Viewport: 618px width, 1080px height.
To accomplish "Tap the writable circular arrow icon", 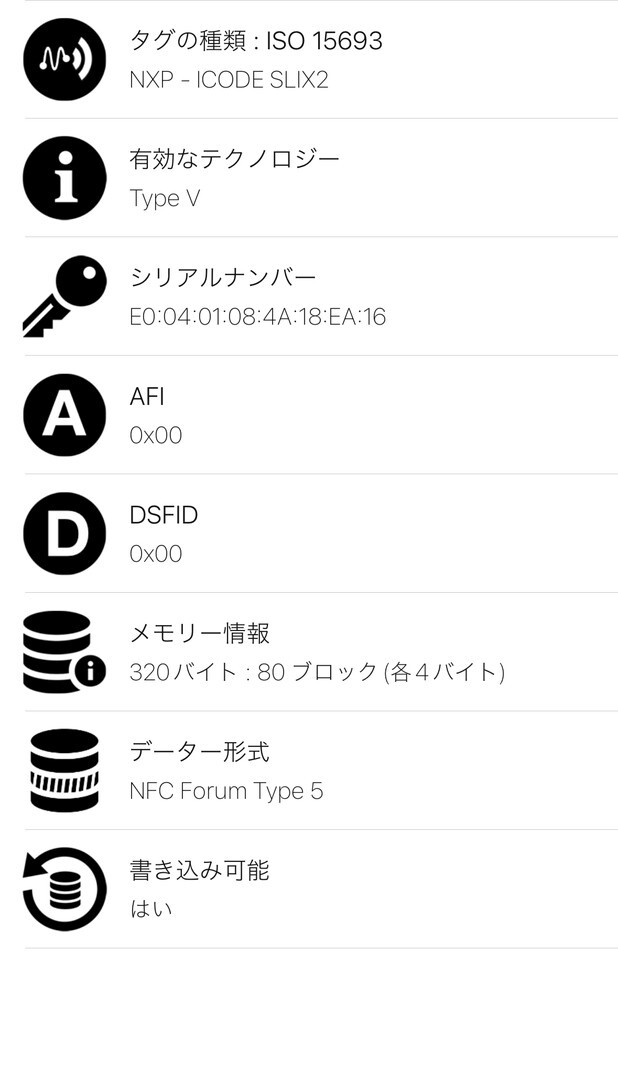I will pos(64,889).
